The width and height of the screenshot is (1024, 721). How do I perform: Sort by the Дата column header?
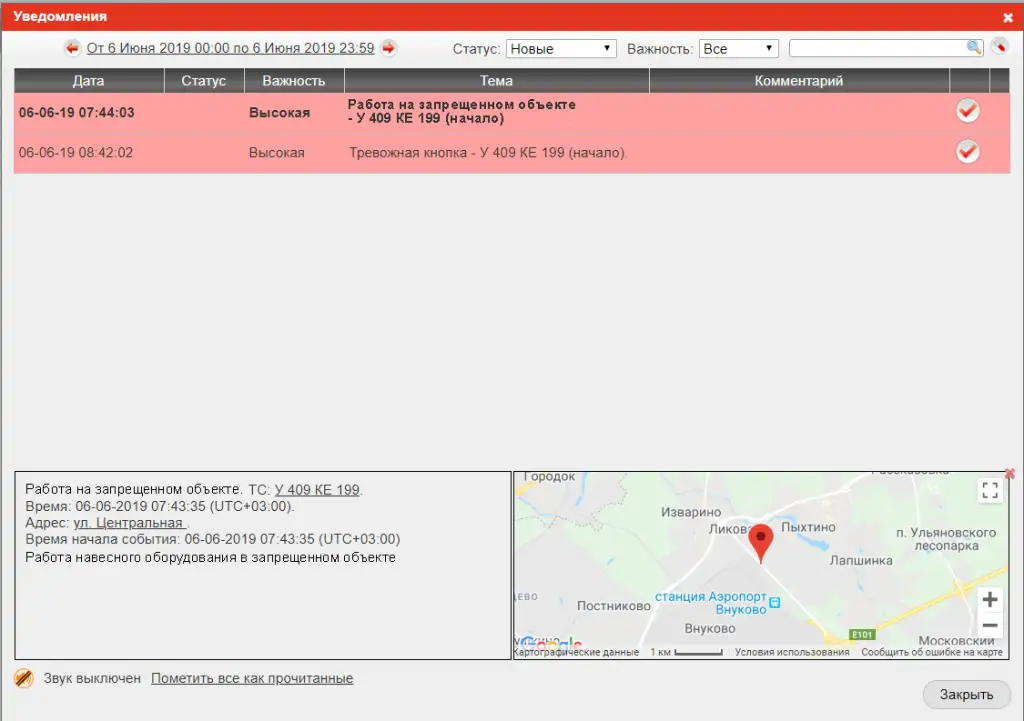click(88, 81)
